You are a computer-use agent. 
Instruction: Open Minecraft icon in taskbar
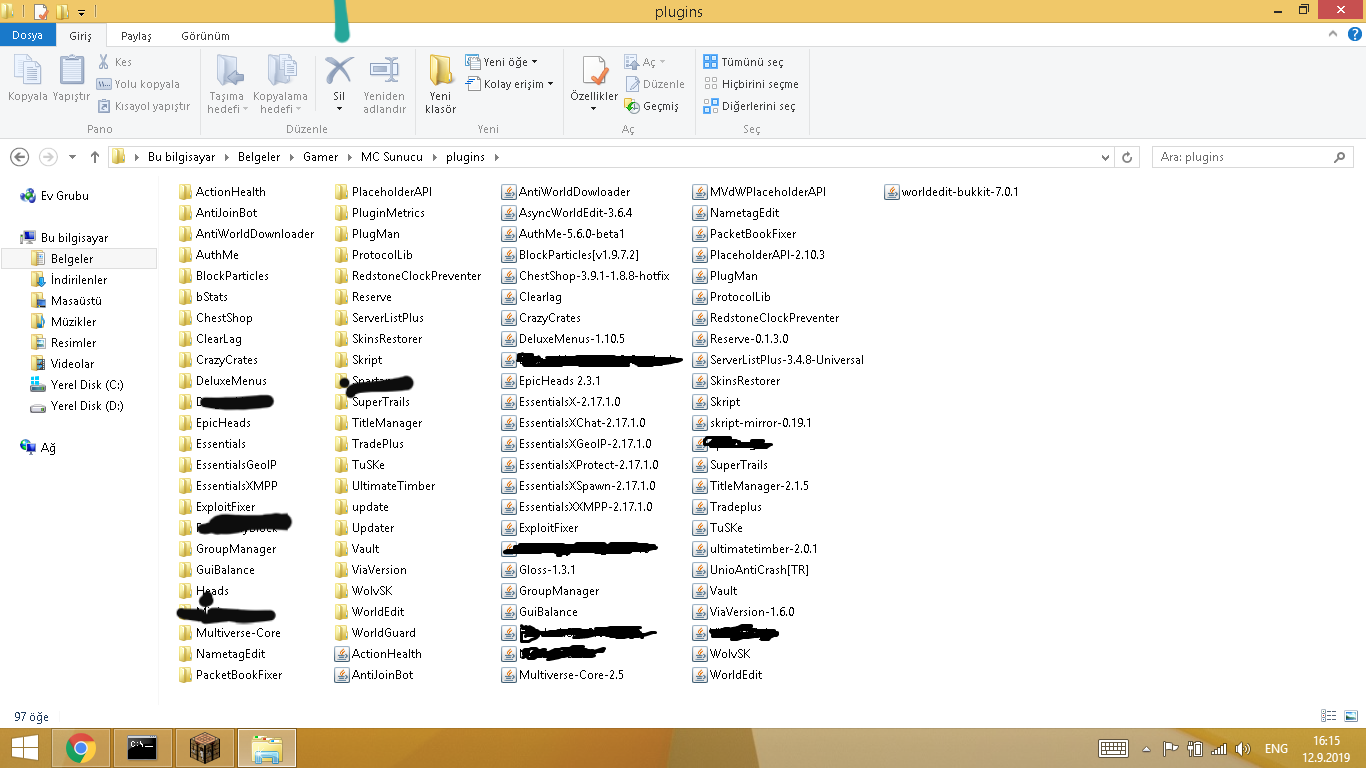click(x=205, y=748)
